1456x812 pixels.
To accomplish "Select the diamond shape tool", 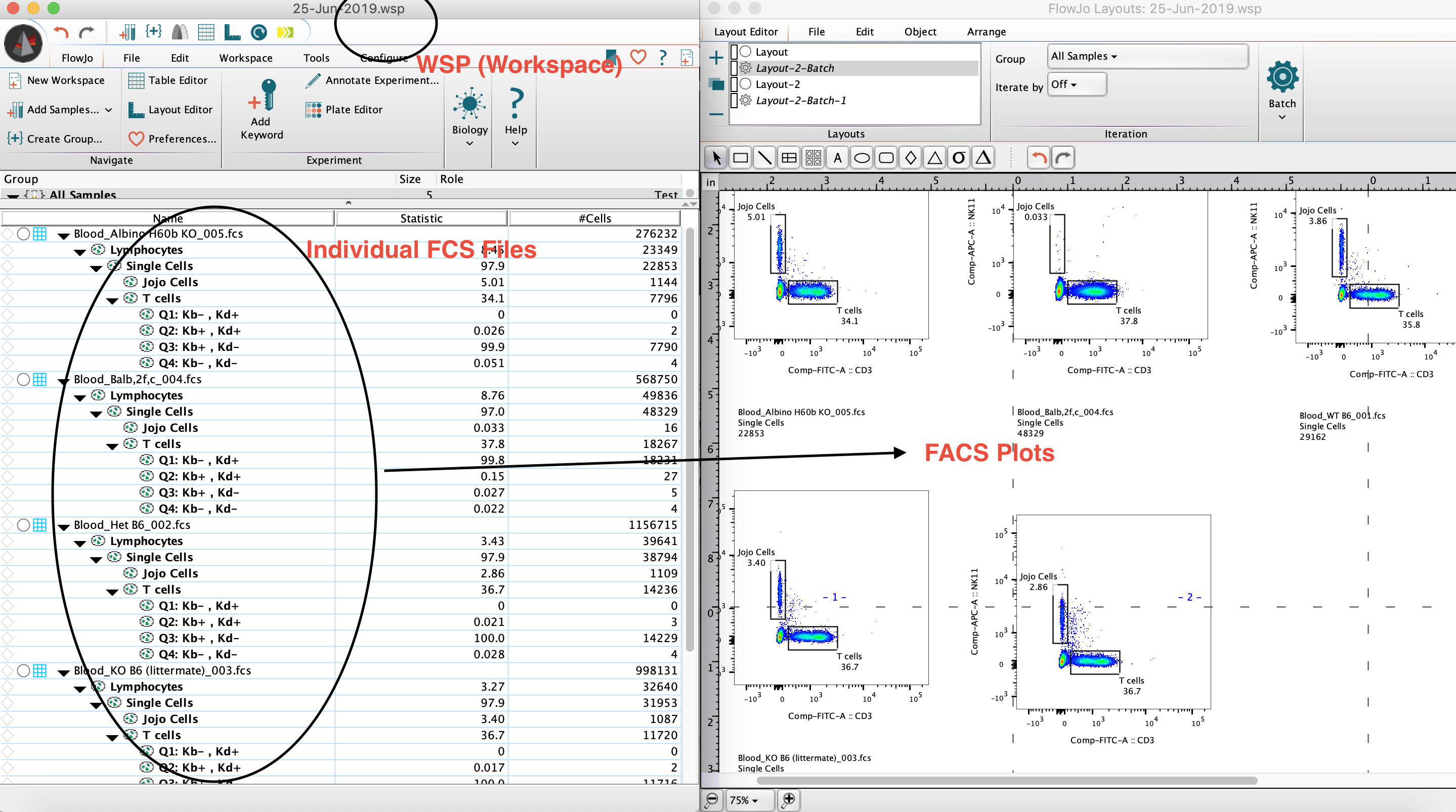I will [911, 158].
